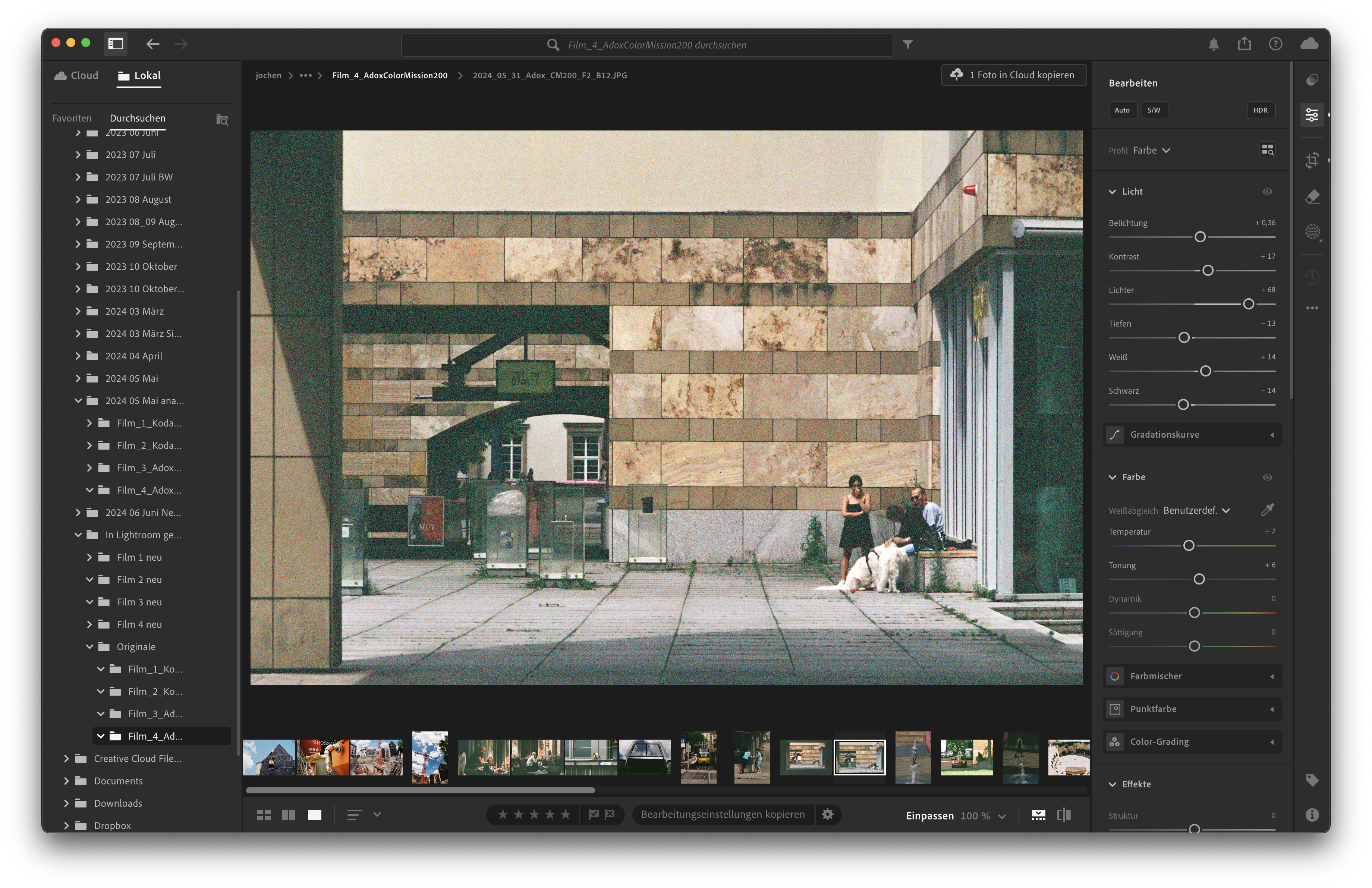Switch to the Cloud tab
This screenshot has width=1372, height=888.
[x=76, y=75]
